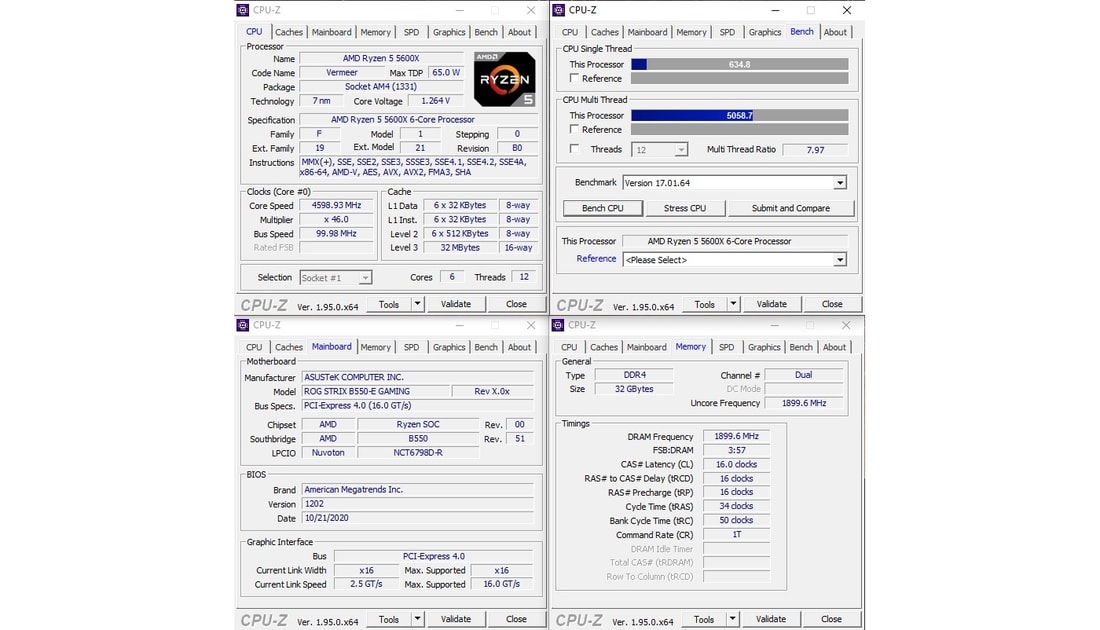Click the Core Speed value 4598.93 MHz

(x=336, y=206)
